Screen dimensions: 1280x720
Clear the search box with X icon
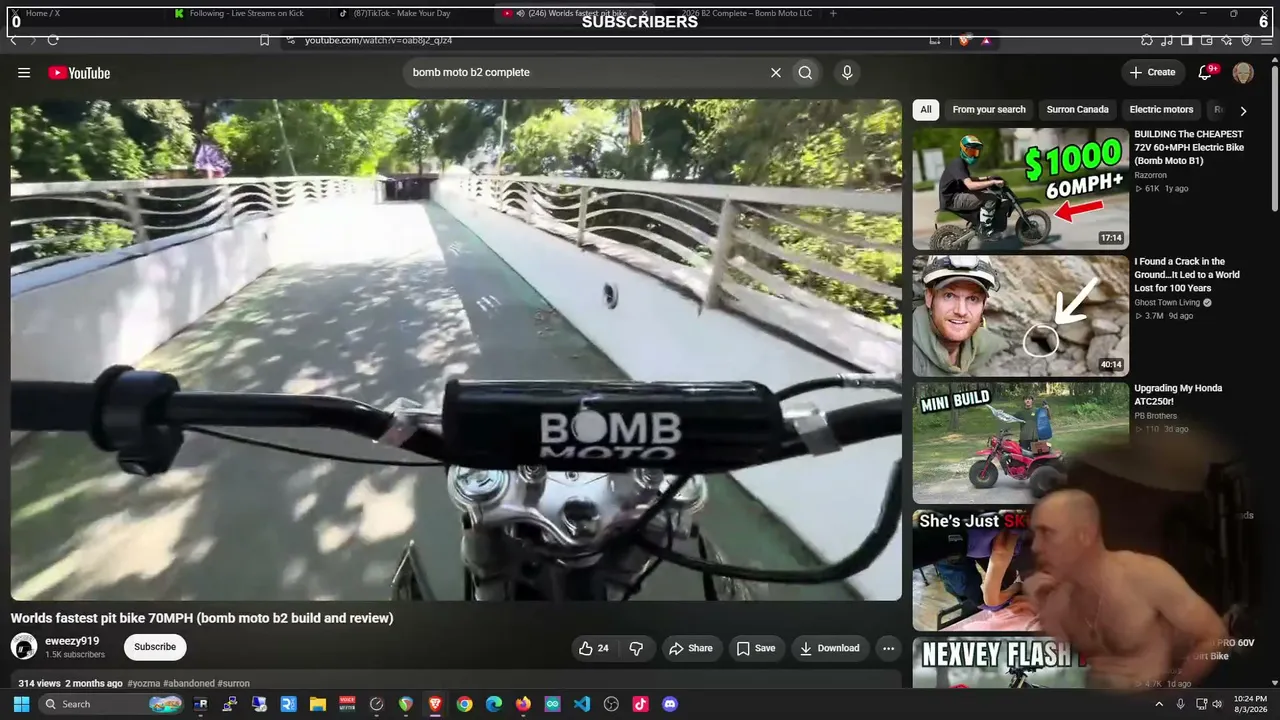[775, 72]
